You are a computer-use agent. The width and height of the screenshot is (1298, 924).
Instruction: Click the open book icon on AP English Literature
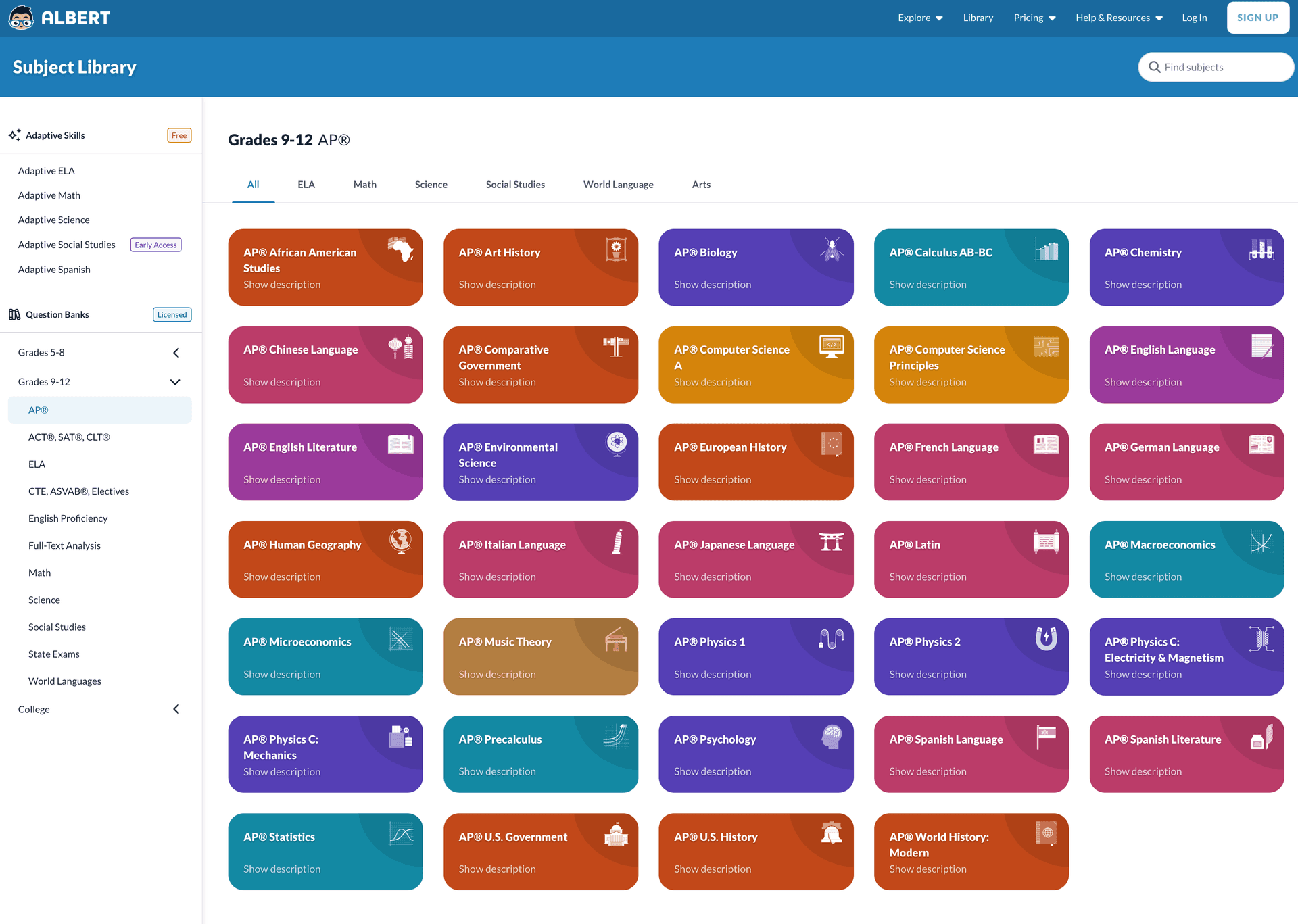coord(401,444)
